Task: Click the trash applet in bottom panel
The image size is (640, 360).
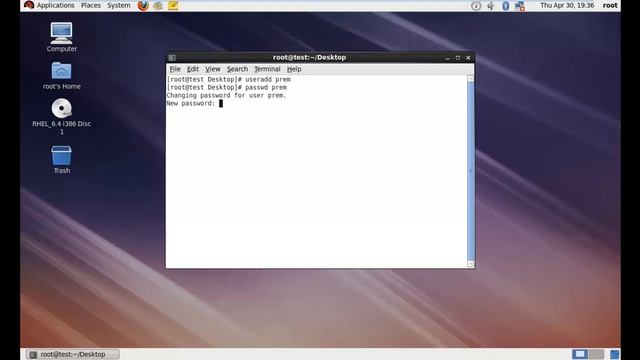Action: point(615,354)
